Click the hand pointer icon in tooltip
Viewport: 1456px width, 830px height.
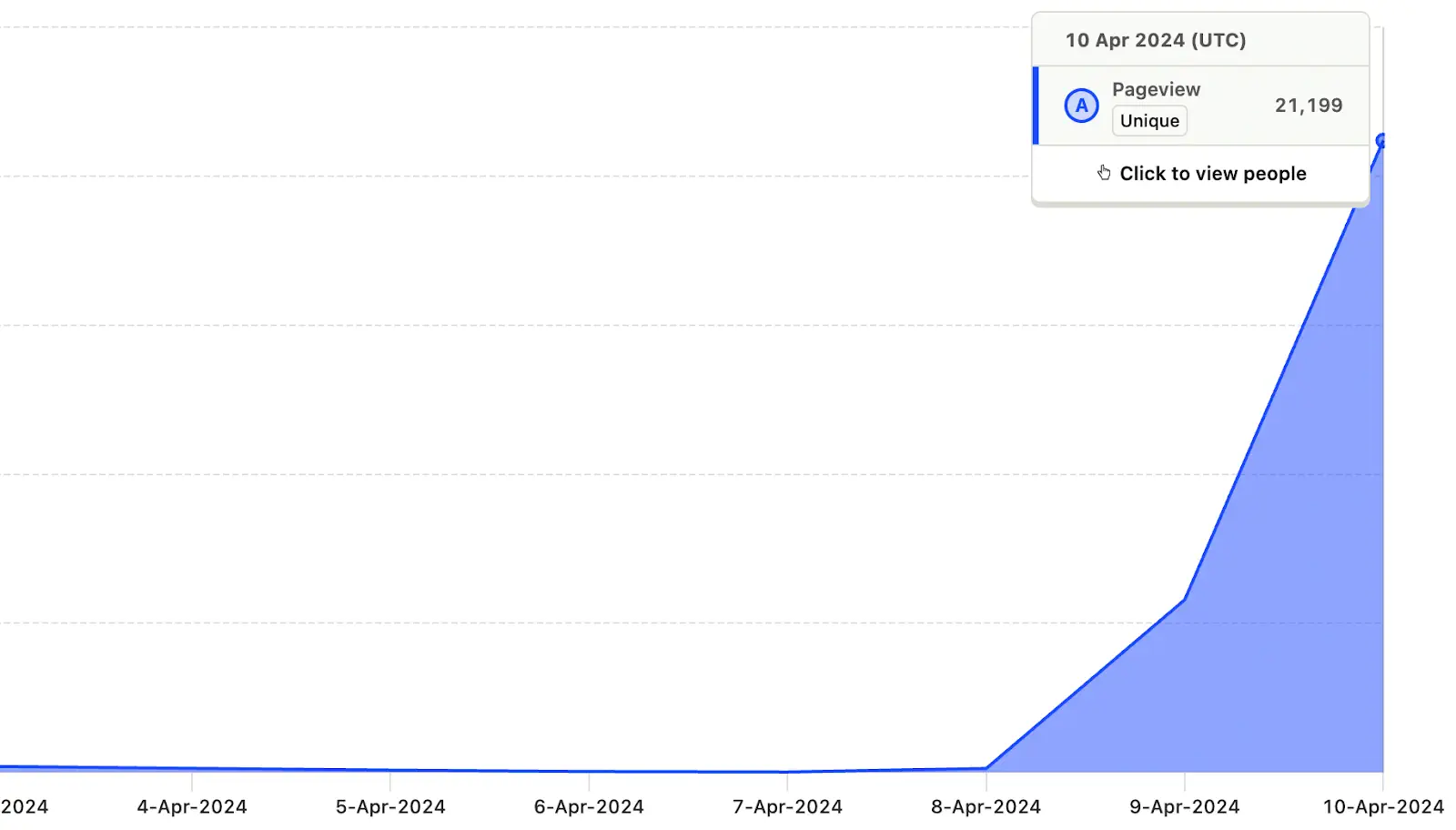point(1104,173)
